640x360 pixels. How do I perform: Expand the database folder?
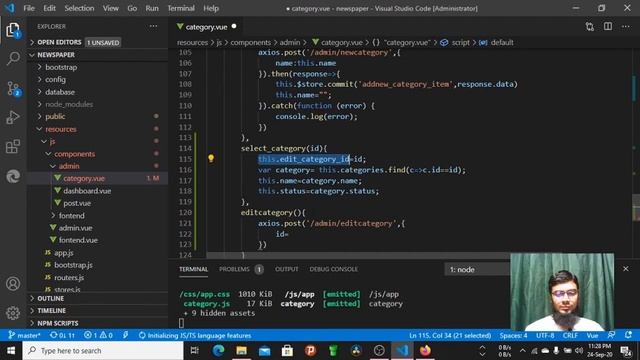point(60,92)
